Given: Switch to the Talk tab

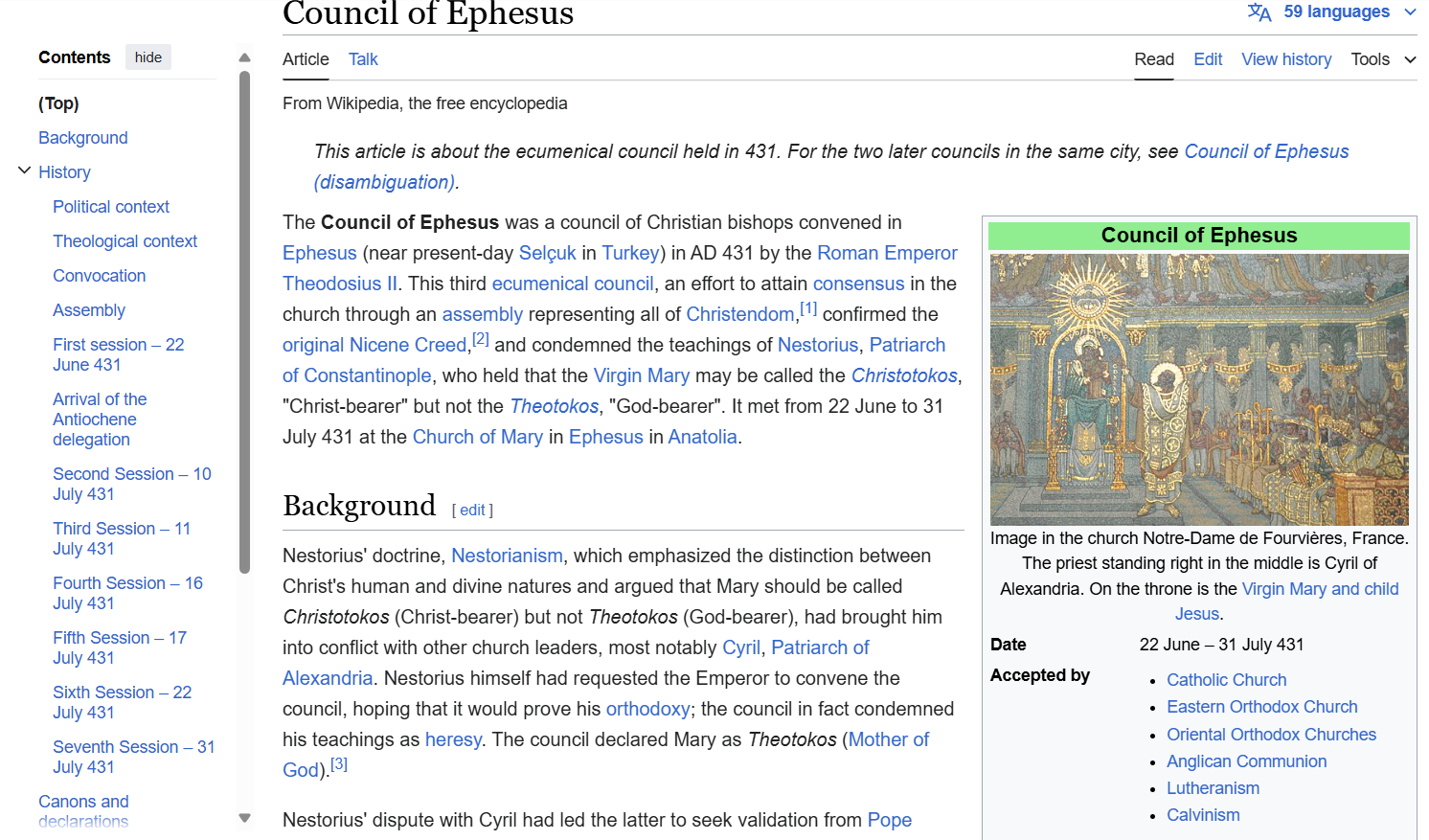Looking at the screenshot, I should coord(363,59).
